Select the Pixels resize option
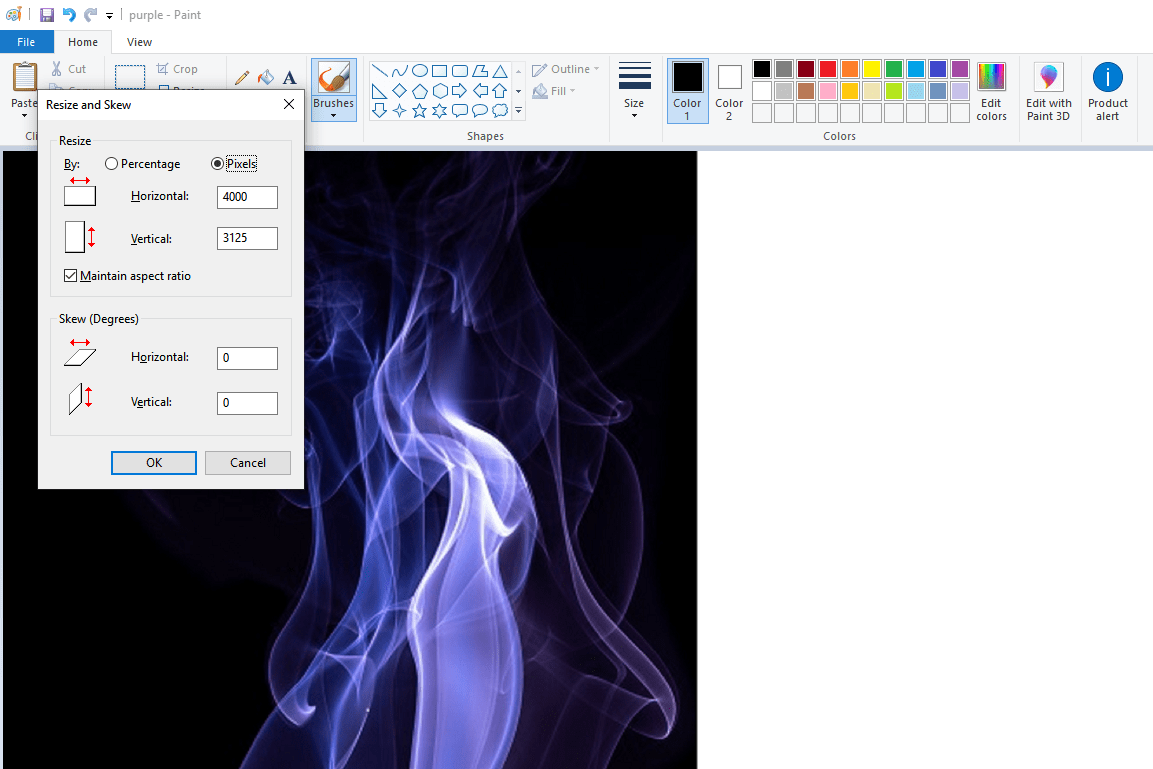Viewport: 1153px width, 769px height. tap(217, 163)
